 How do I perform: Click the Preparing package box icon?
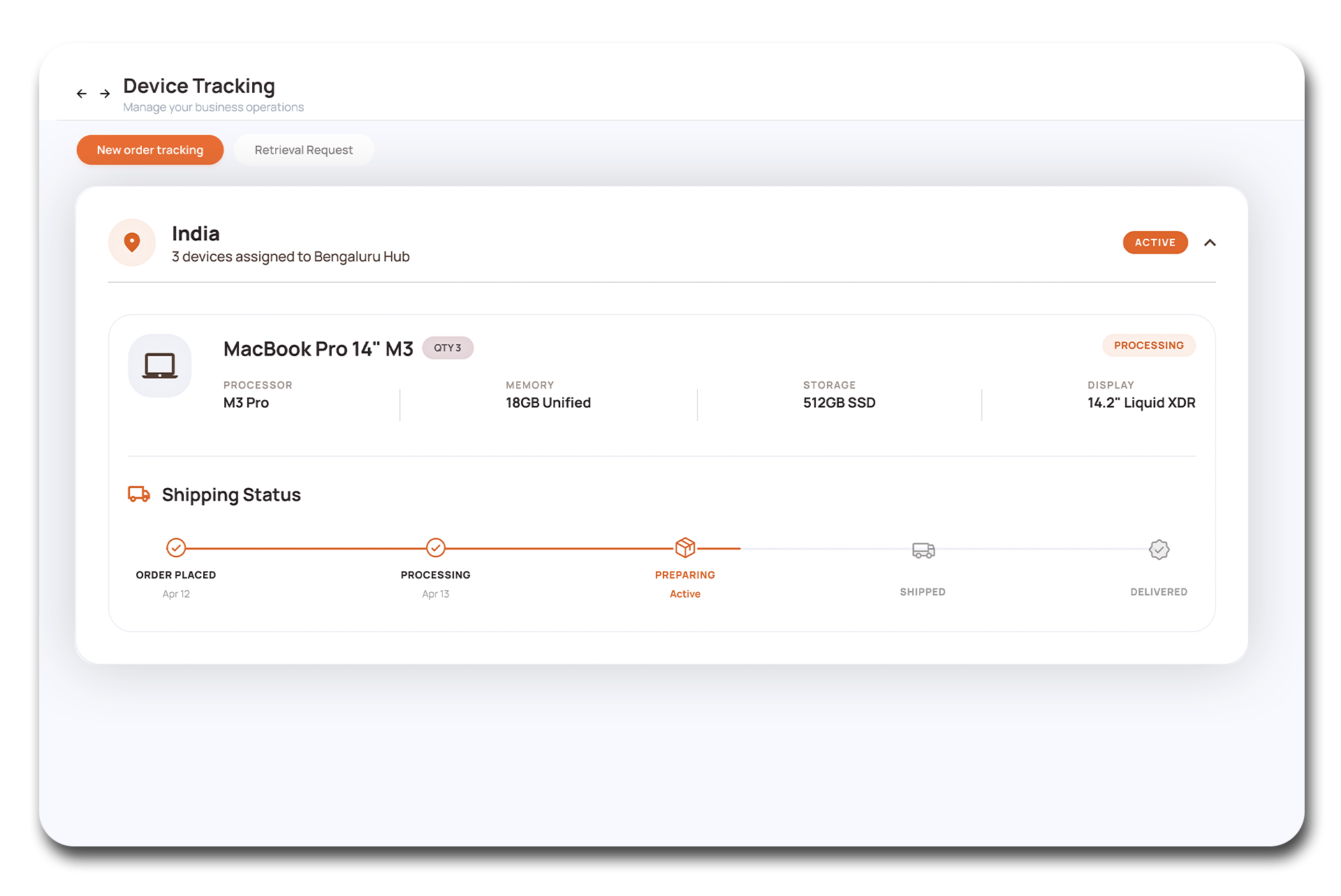coord(685,548)
